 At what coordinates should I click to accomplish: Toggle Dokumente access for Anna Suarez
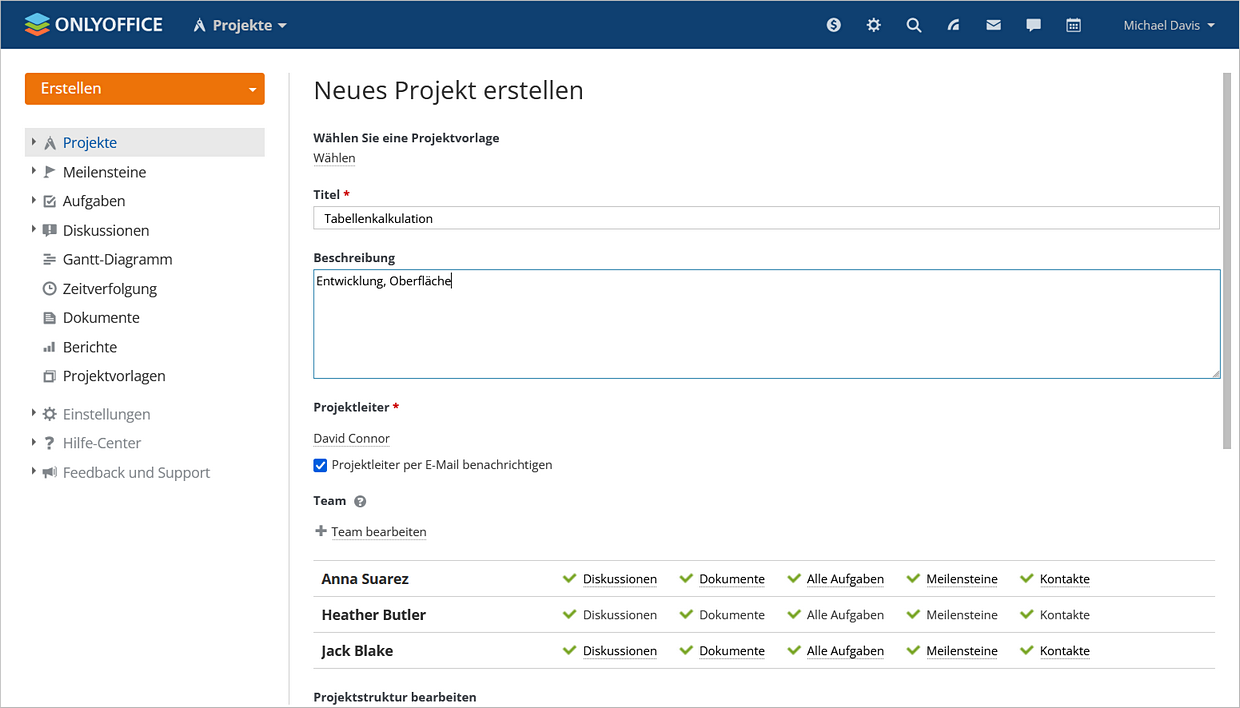click(x=722, y=579)
